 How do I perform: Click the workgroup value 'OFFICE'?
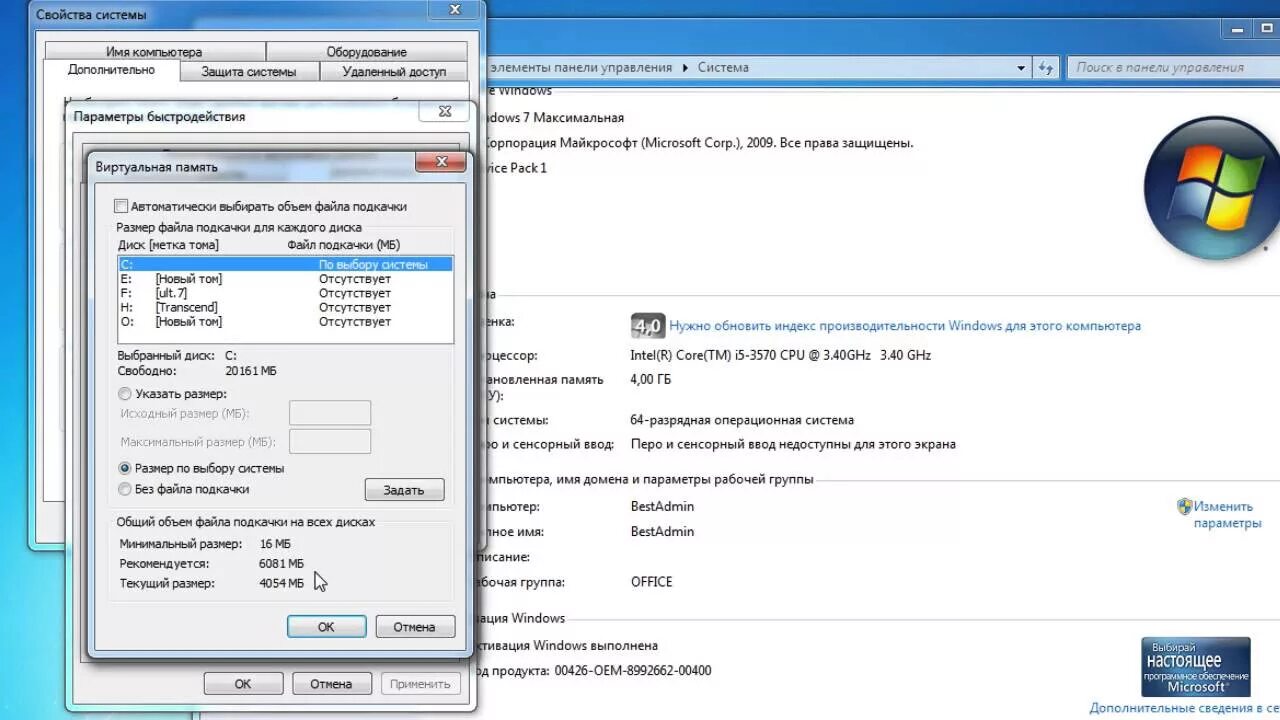652,582
